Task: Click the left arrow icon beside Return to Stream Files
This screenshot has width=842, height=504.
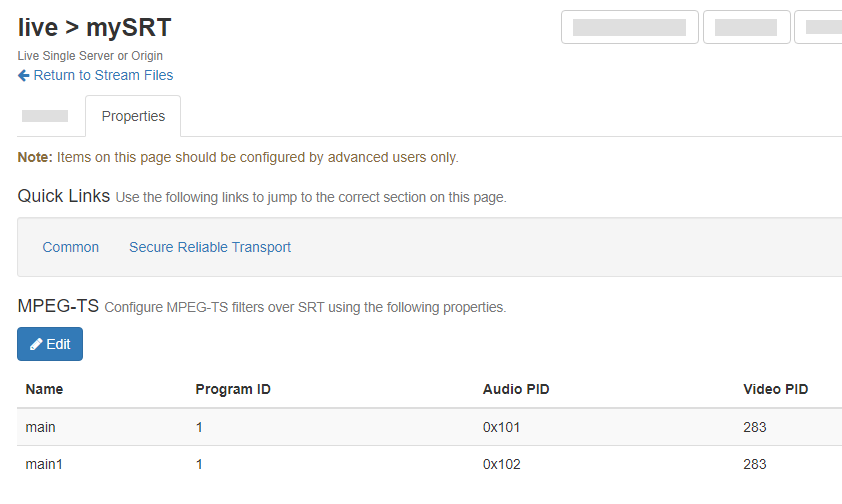Action: pos(24,75)
